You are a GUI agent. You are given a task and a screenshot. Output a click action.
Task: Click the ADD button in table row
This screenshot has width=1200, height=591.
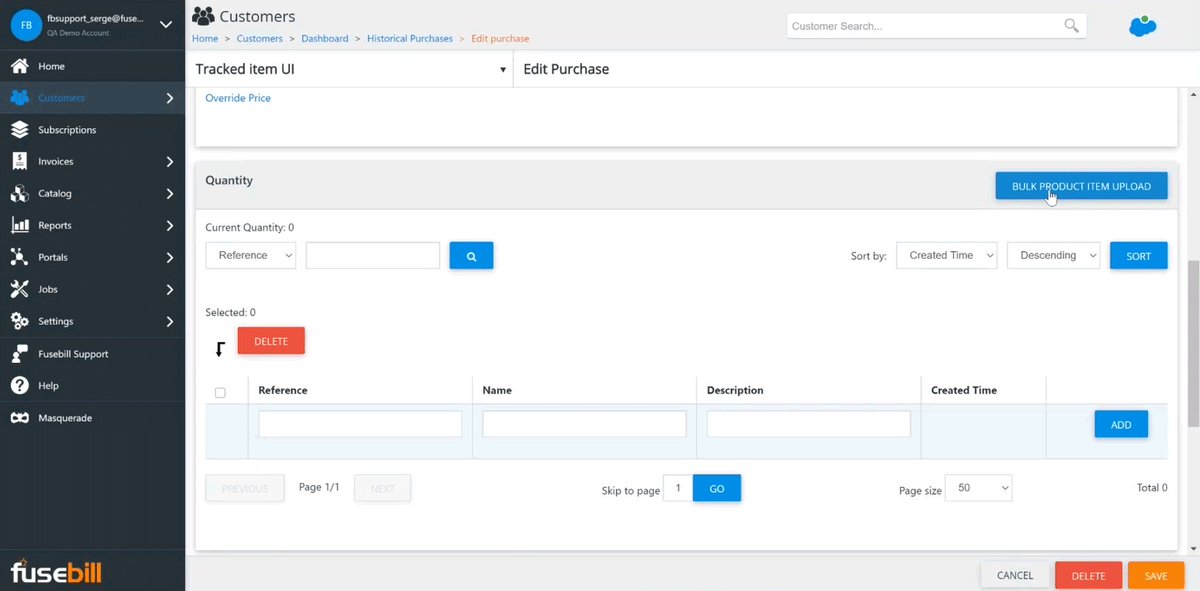click(x=1121, y=425)
